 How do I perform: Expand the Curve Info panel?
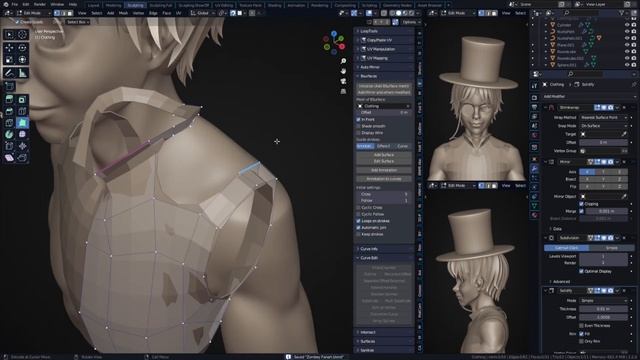coord(384,249)
